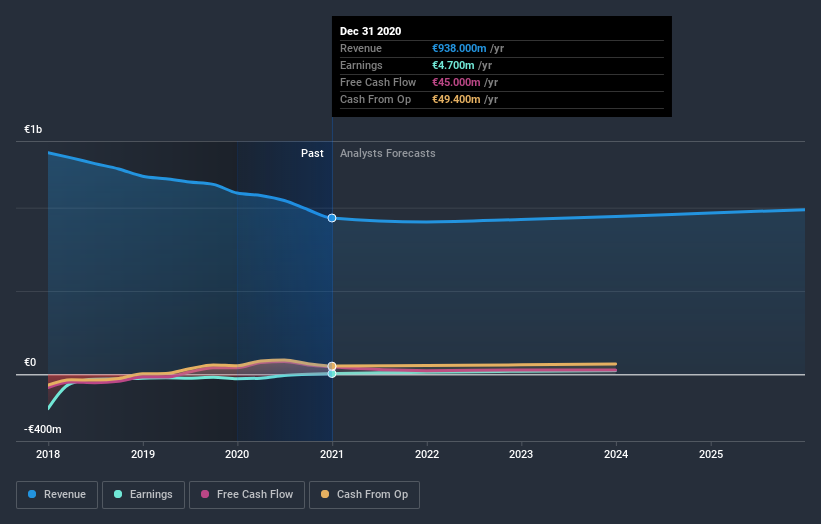Toggle the Free Cash Flow legend button
Viewport: 821px width, 524px height.
pos(247,495)
